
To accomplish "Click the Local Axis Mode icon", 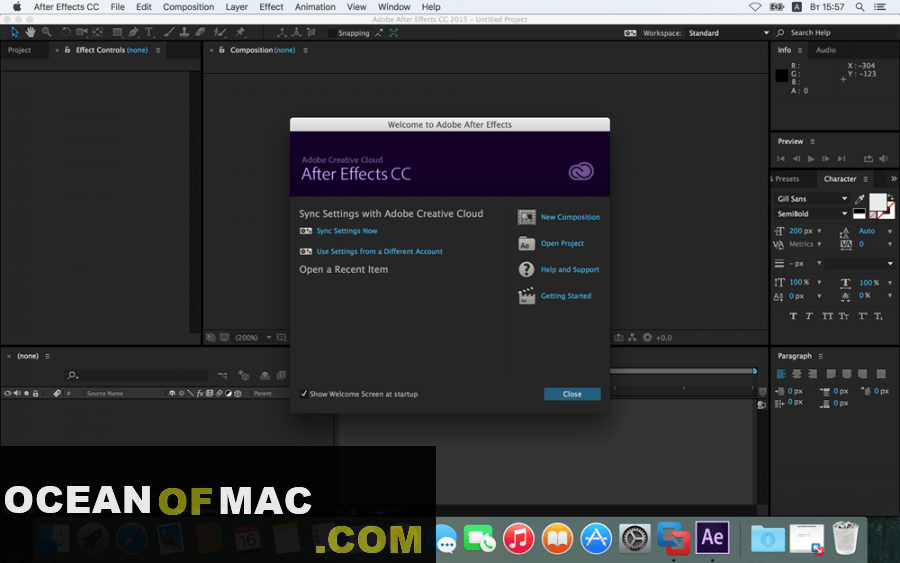I will pyautogui.click(x=282, y=33).
